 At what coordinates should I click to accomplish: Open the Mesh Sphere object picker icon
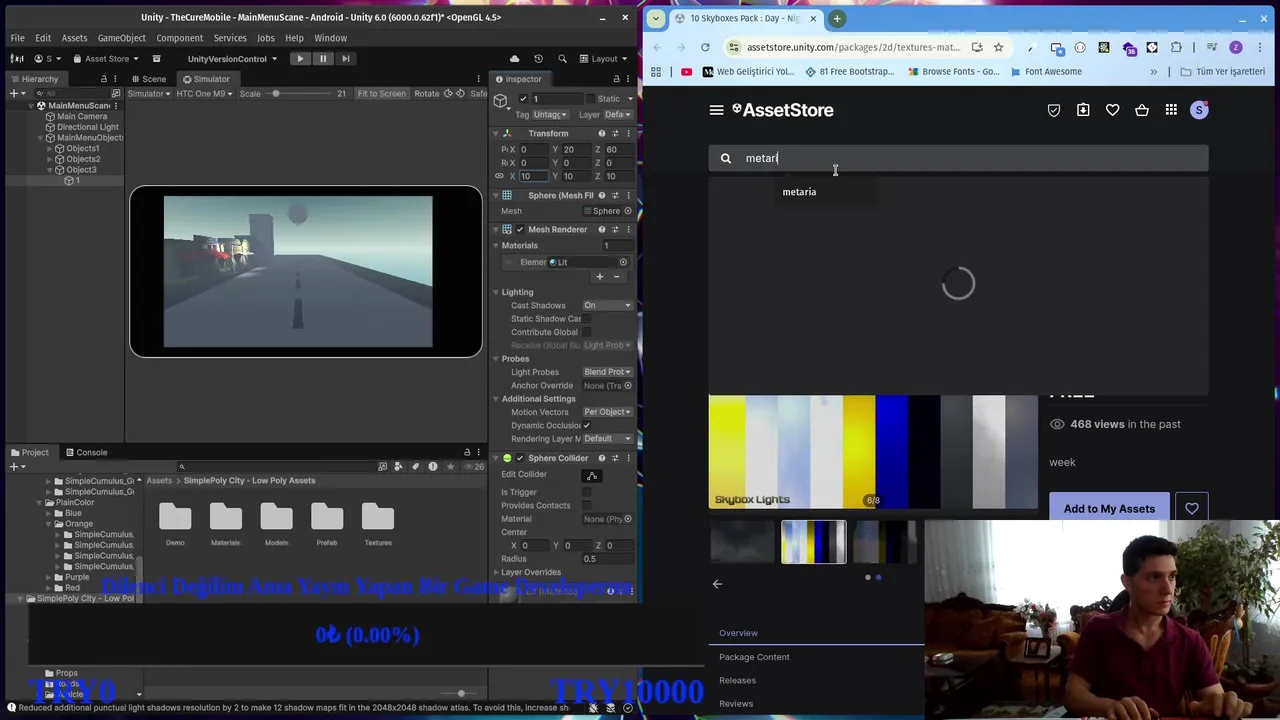(627, 211)
